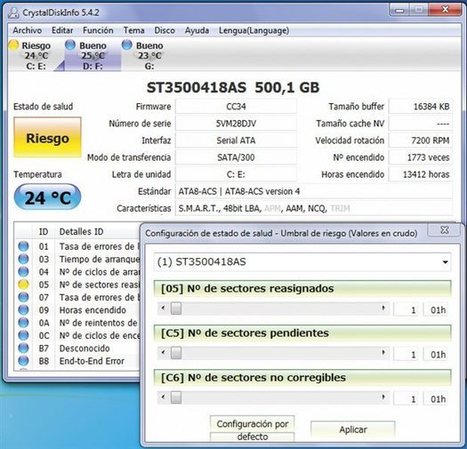Open the Lengua(Language) menu
The width and height of the screenshot is (467, 449).
254,30
